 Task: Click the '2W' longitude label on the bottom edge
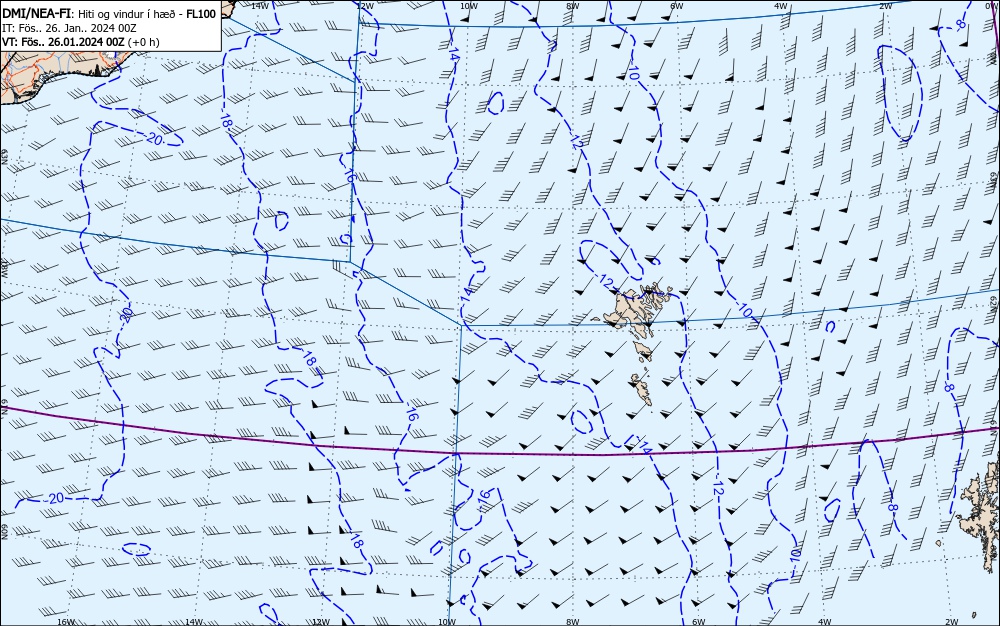point(952,622)
